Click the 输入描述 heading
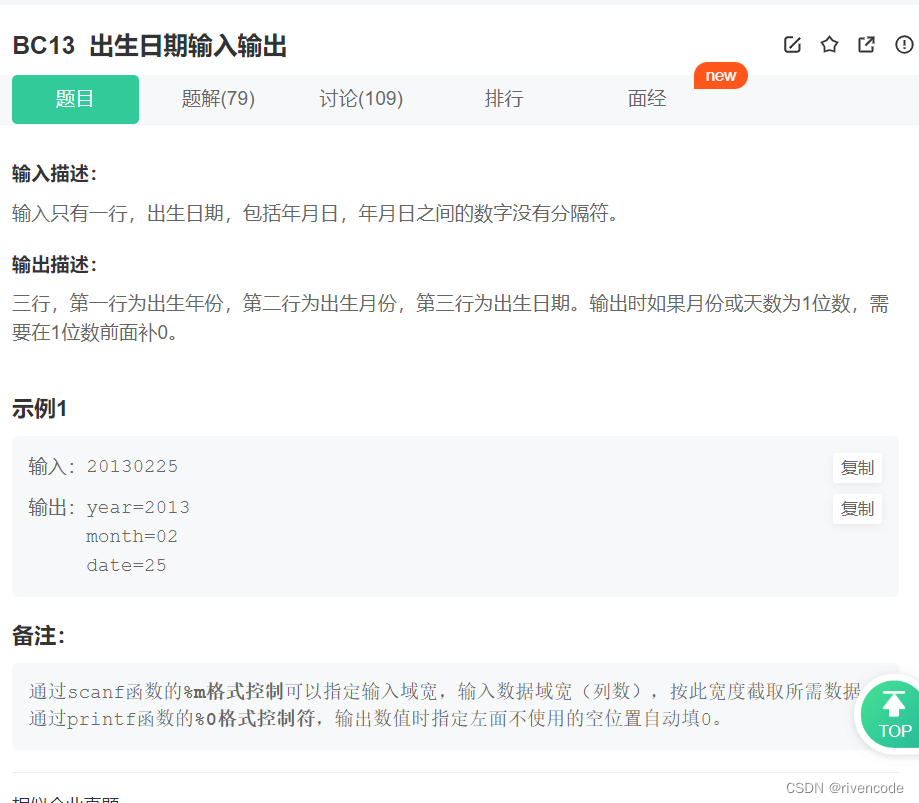Image resolution: width=919 pixels, height=803 pixels. pyautogui.click(x=55, y=174)
